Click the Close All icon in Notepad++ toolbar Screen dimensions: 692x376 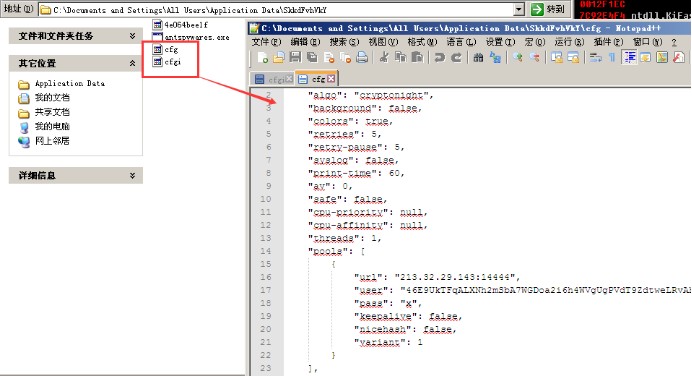click(x=345, y=57)
